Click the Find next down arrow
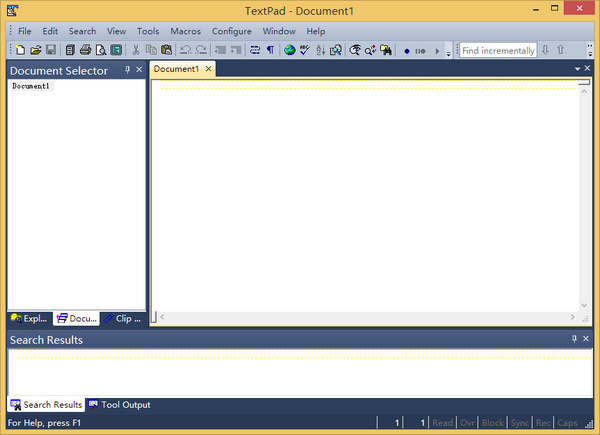The width and height of the screenshot is (600, 435). [x=546, y=50]
